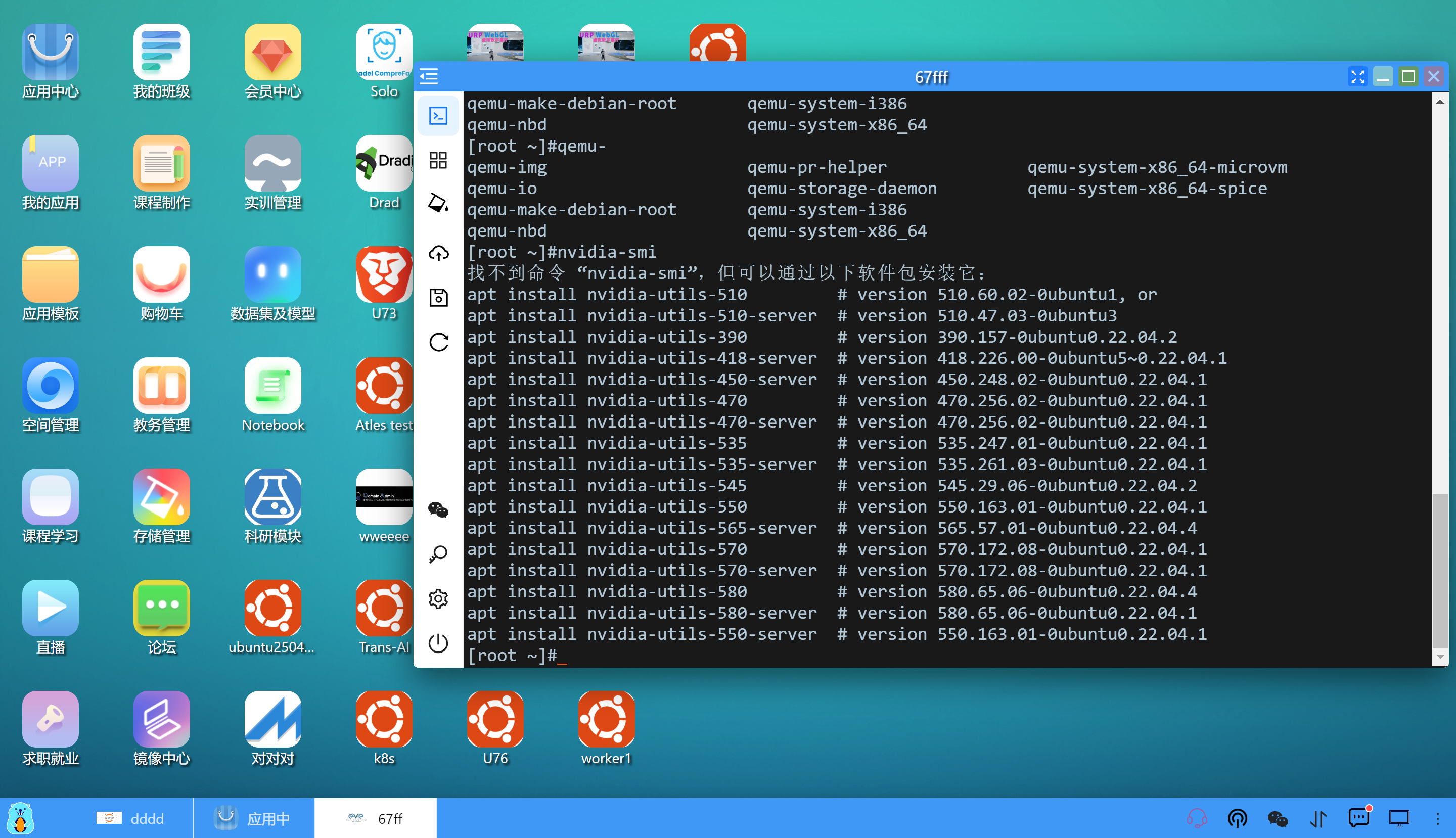The height and width of the screenshot is (838, 1456).
Task: Click the paint bucket sidebar icon
Action: click(438, 203)
